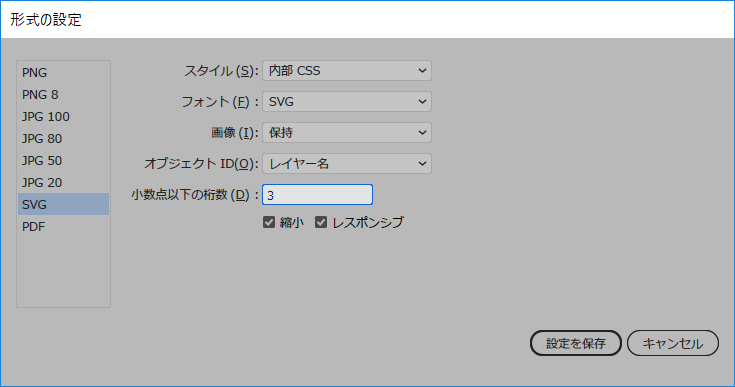Select the PDF format entry
The width and height of the screenshot is (735, 387).
click(63, 226)
